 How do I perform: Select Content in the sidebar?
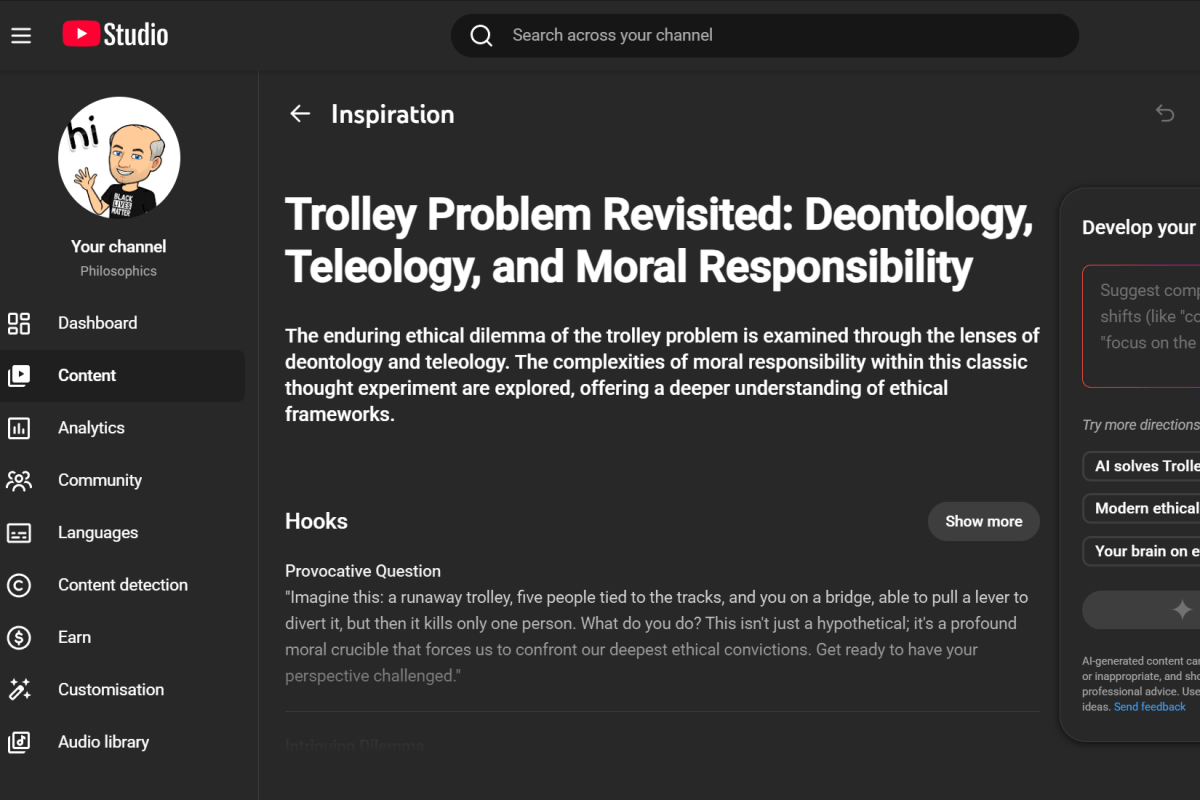pos(87,376)
